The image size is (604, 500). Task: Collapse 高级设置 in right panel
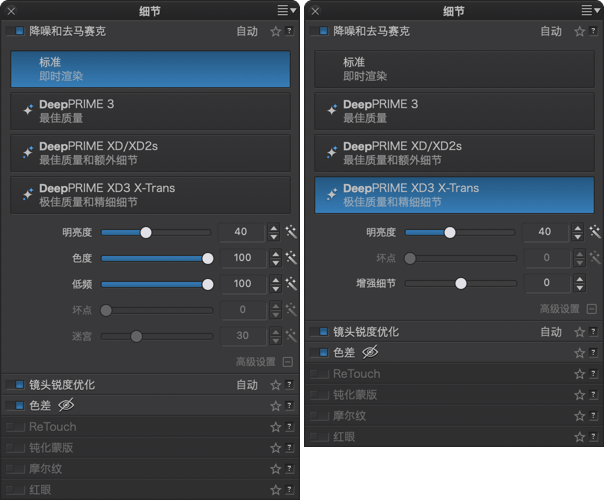[592, 309]
